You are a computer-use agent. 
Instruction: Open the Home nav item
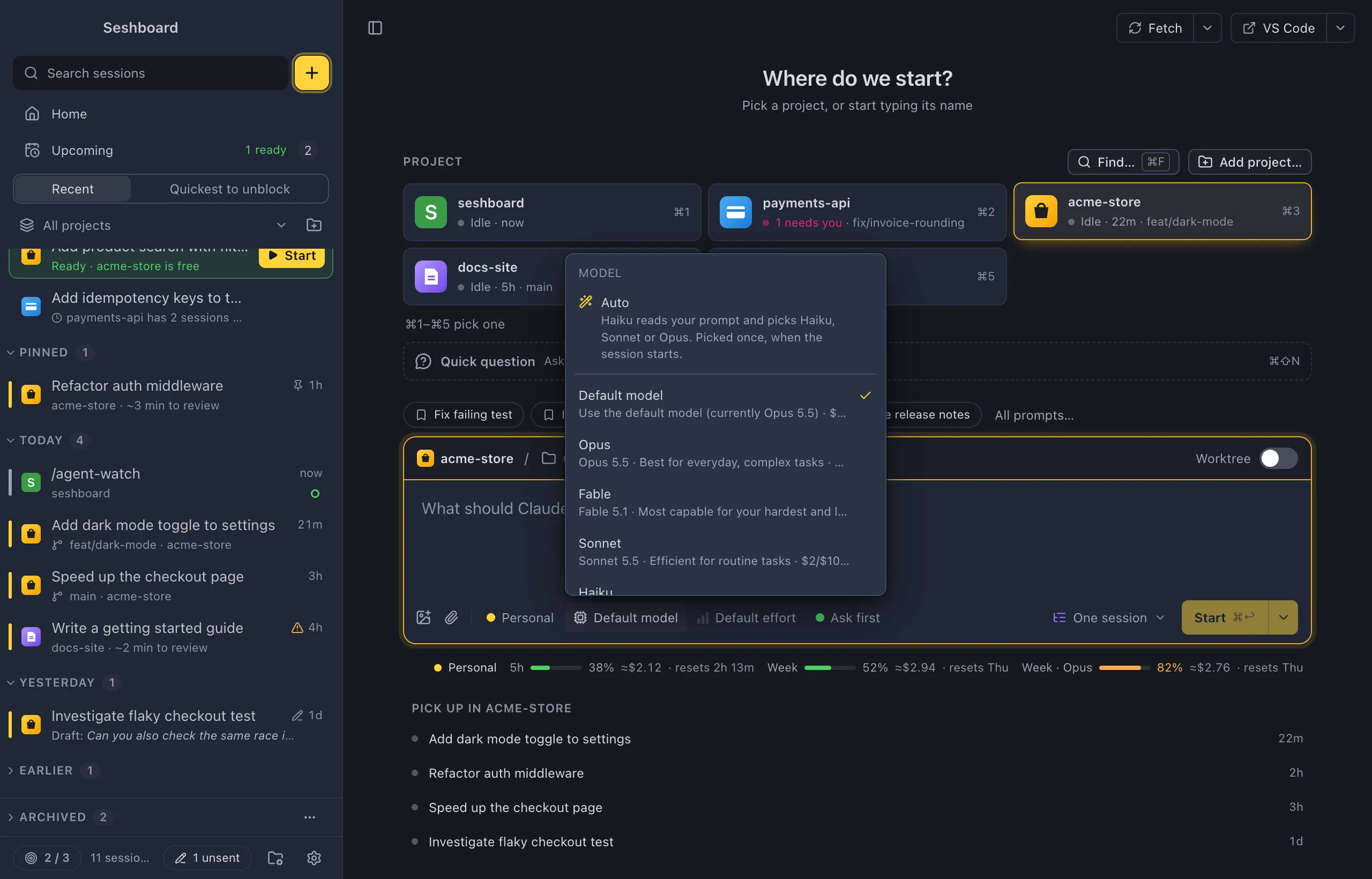[x=171, y=114]
